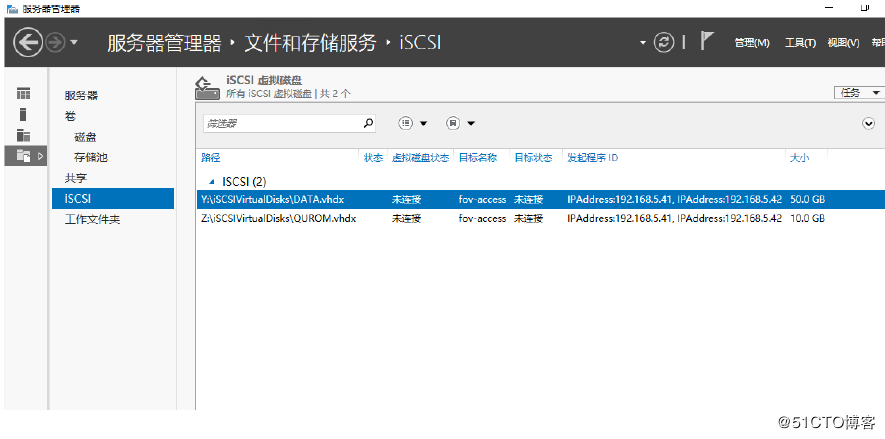The width and height of the screenshot is (885, 439).
Task: Select 工作文件夹 in the navigation pane
Action: pyautogui.click(x=92, y=220)
